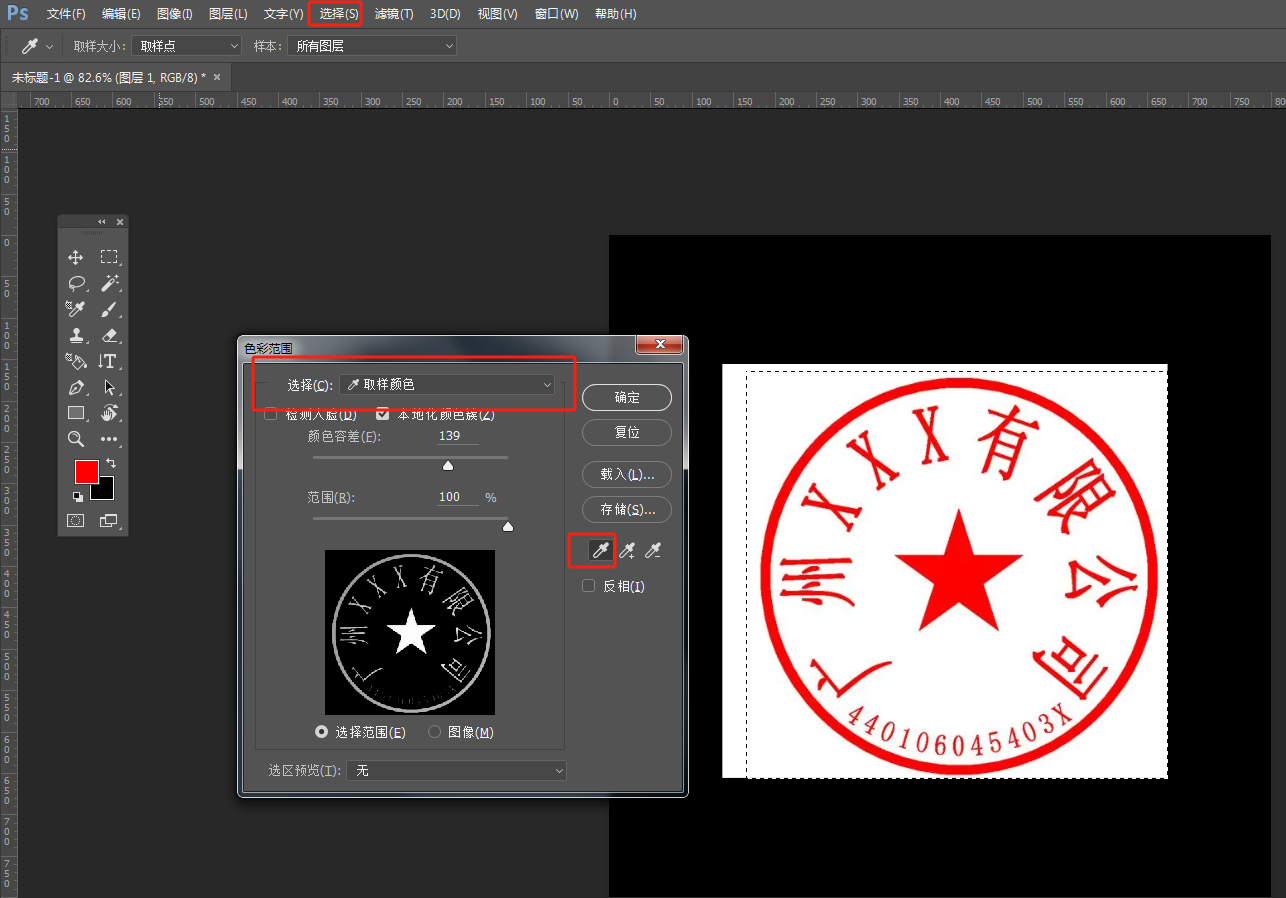Screen dimensions: 1286x898
Task: Click the 复位 reset button
Action: (x=627, y=433)
